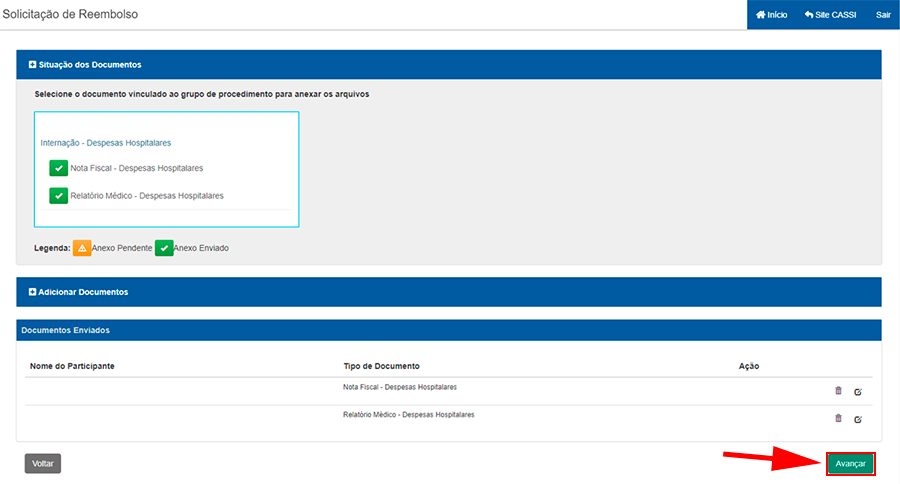Click the Solicitação de Reembolso page title
Image resolution: width=900 pixels, height=484 pixels.
[70, 14]
